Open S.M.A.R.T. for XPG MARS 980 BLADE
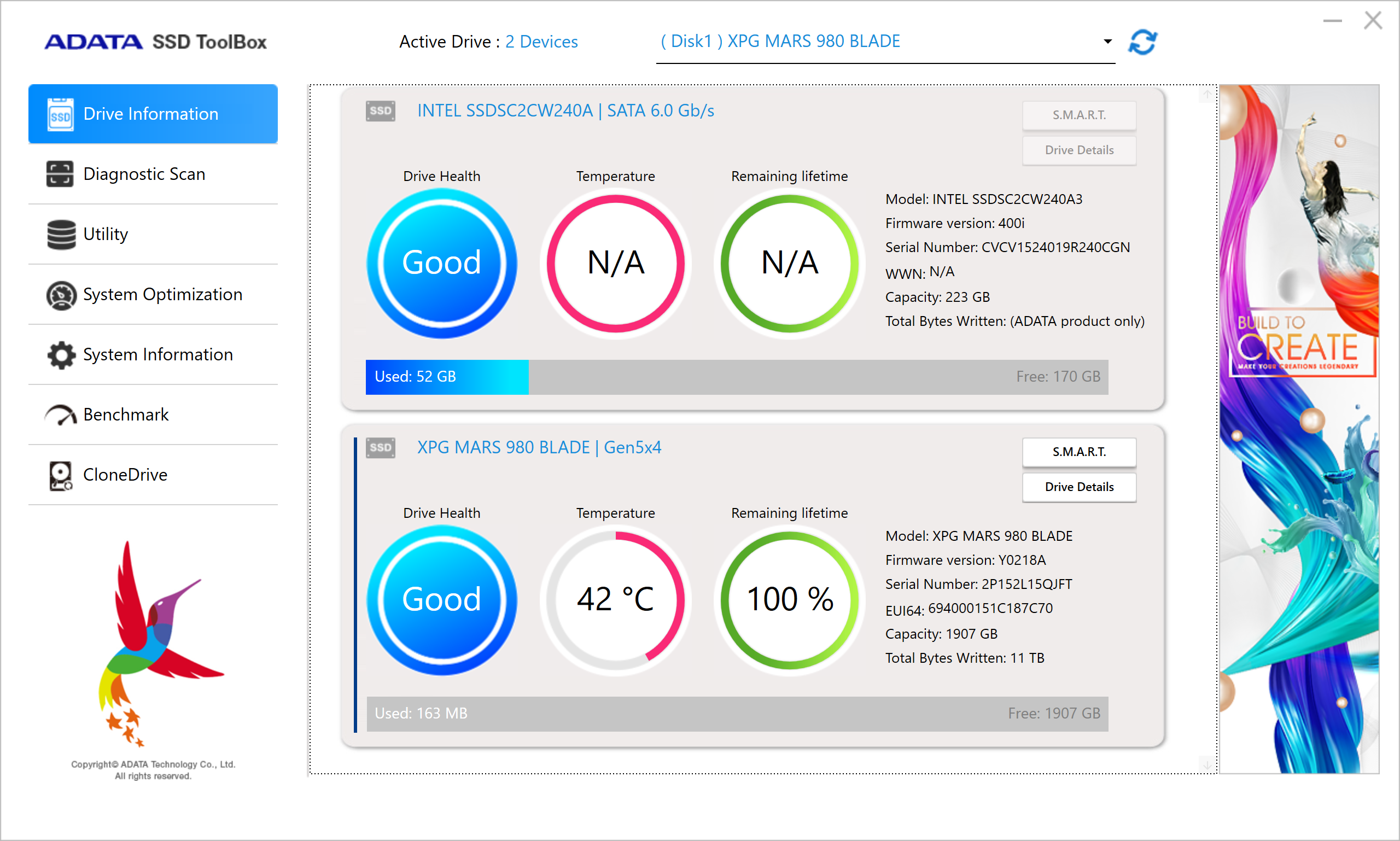 pyautogui.click(x=1078, y=452)
